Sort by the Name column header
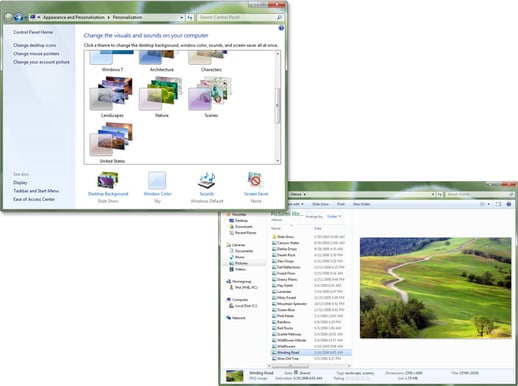 276,229
